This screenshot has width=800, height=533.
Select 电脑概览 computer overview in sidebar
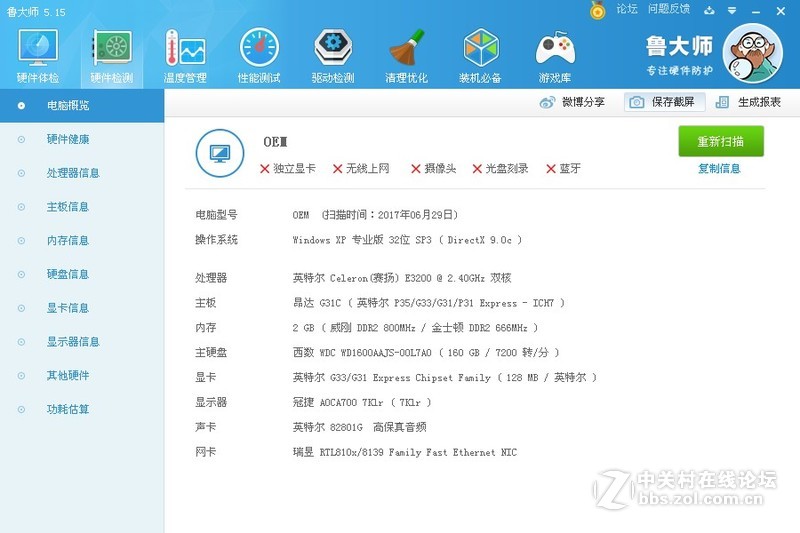82,106
